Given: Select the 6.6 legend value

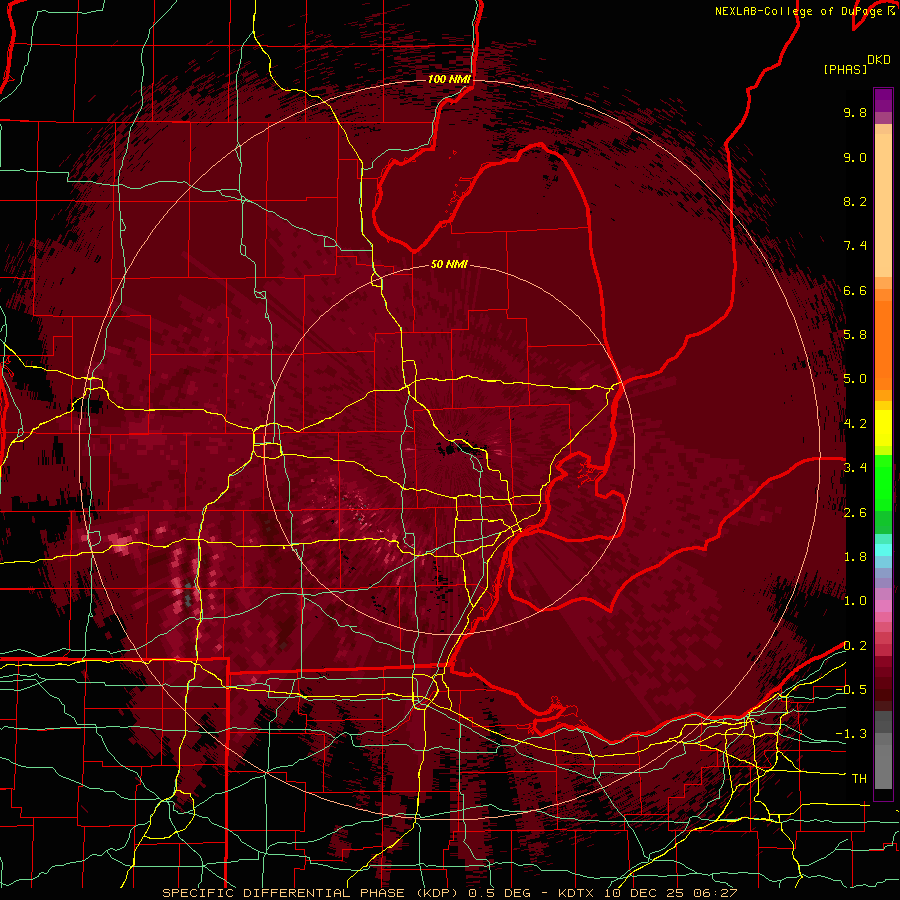Looking at the screenshot, I should (855, 290).
